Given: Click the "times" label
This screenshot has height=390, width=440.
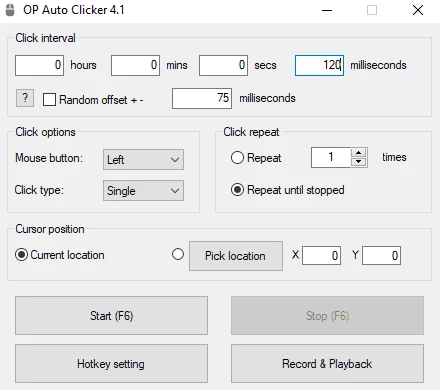Looking at the screenshot, I should pos(394,157).
